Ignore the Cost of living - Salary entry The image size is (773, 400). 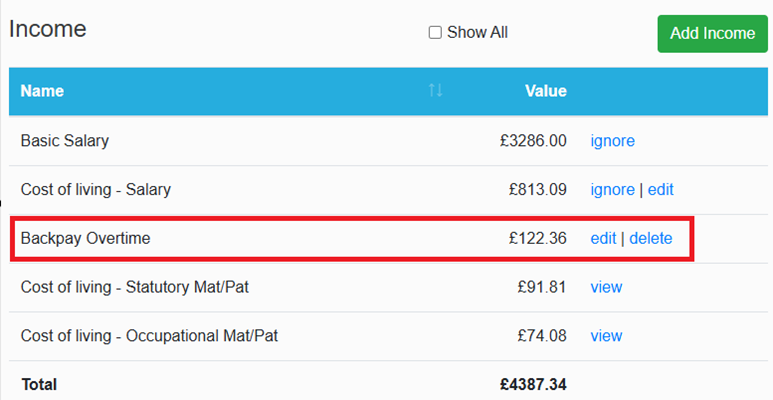click(612, 190)
